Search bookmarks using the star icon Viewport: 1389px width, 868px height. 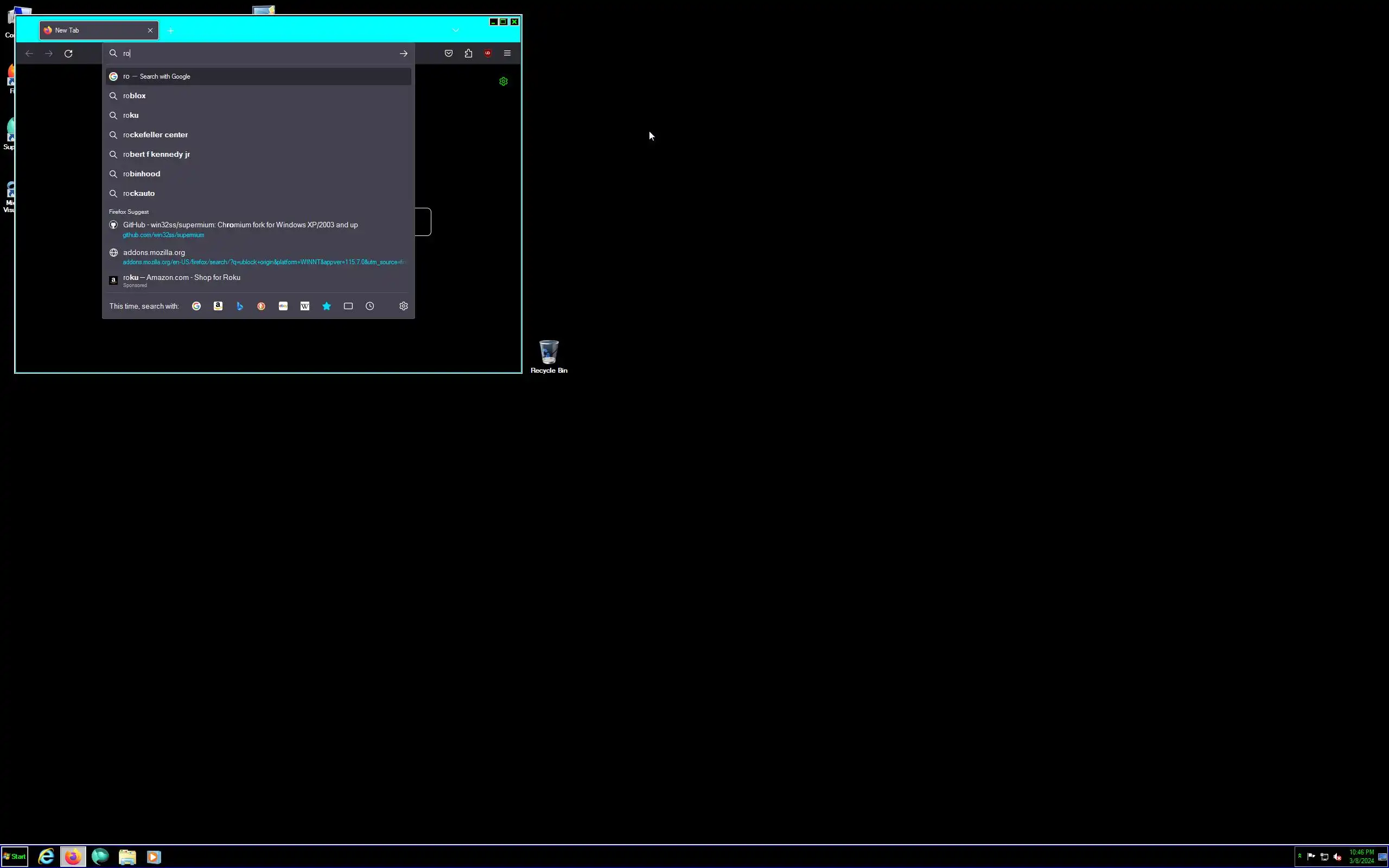coord(327,306)
